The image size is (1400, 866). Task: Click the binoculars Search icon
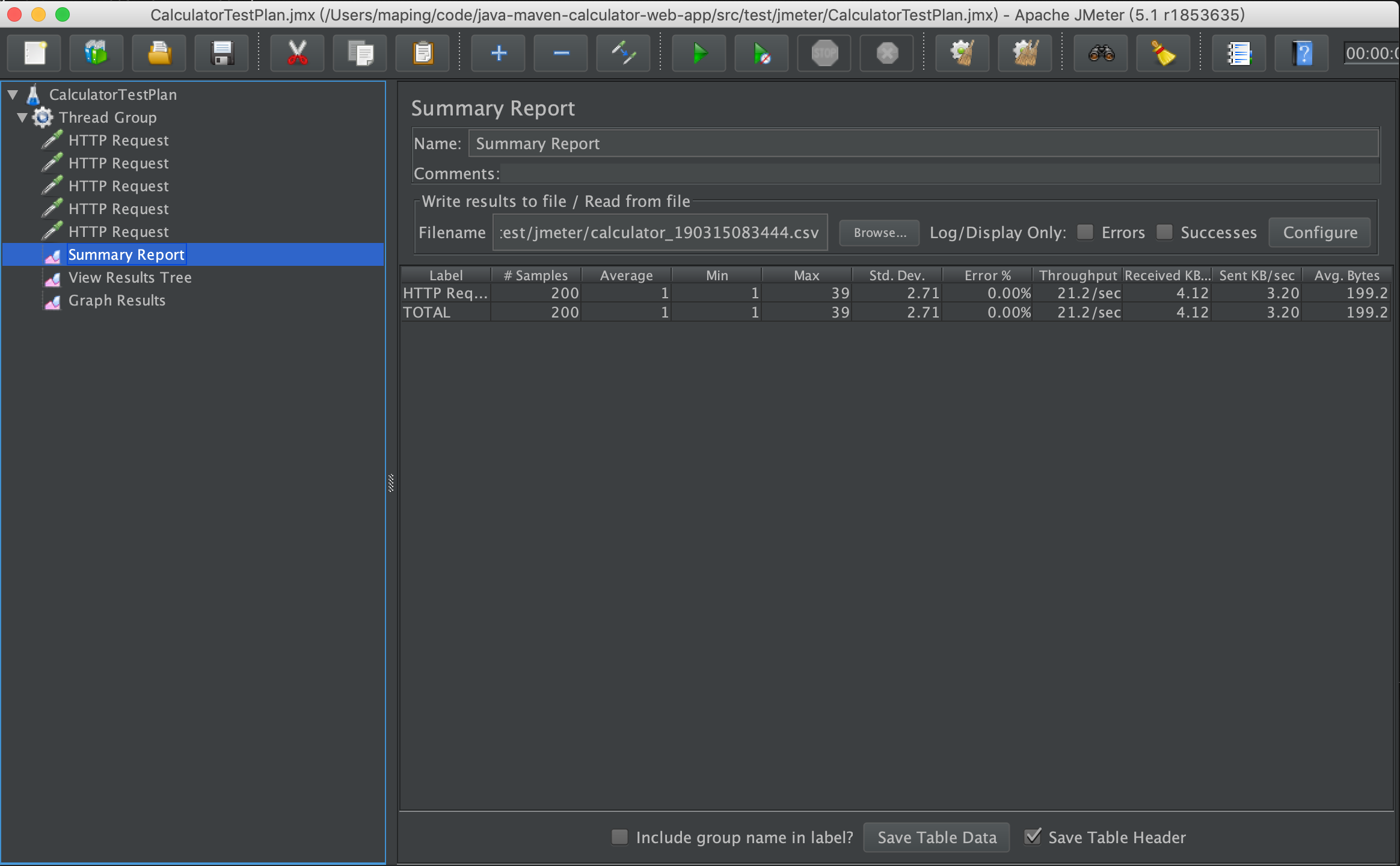coord(1101,54)
